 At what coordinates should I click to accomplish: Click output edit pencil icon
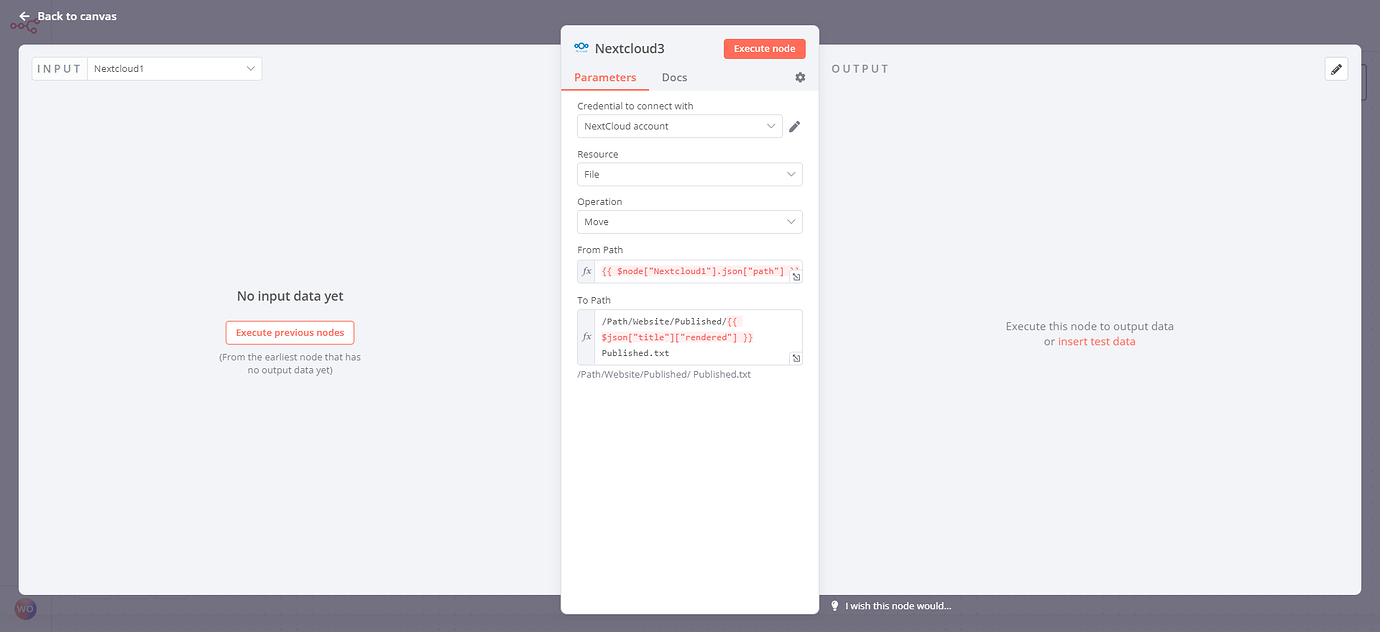tap(1336, 69)
